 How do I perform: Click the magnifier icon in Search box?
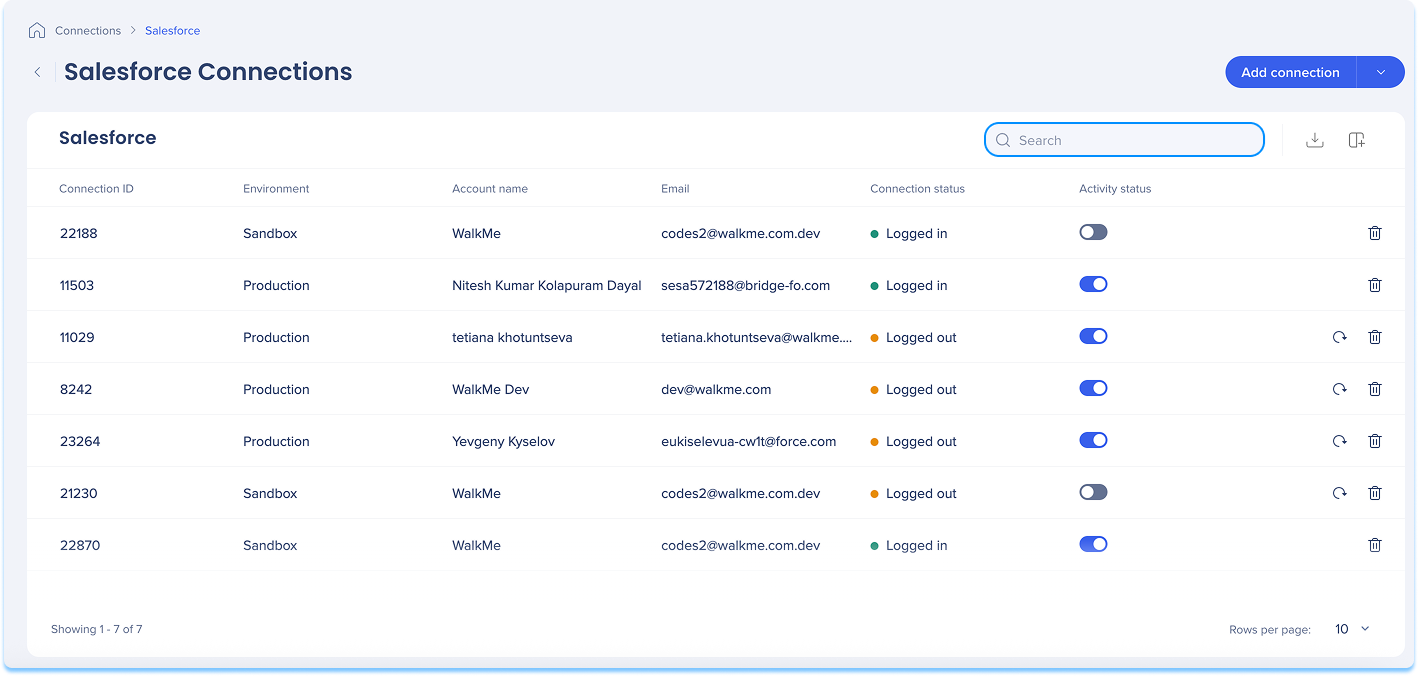[1003, 140]
